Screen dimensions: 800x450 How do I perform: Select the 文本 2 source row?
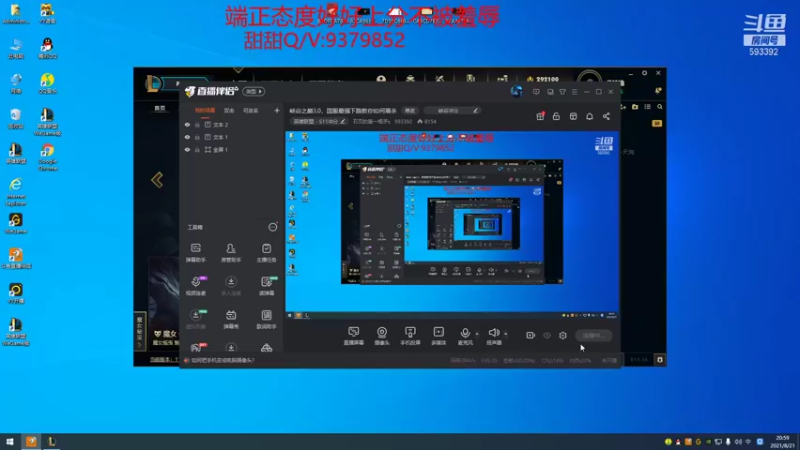(231, 124)
